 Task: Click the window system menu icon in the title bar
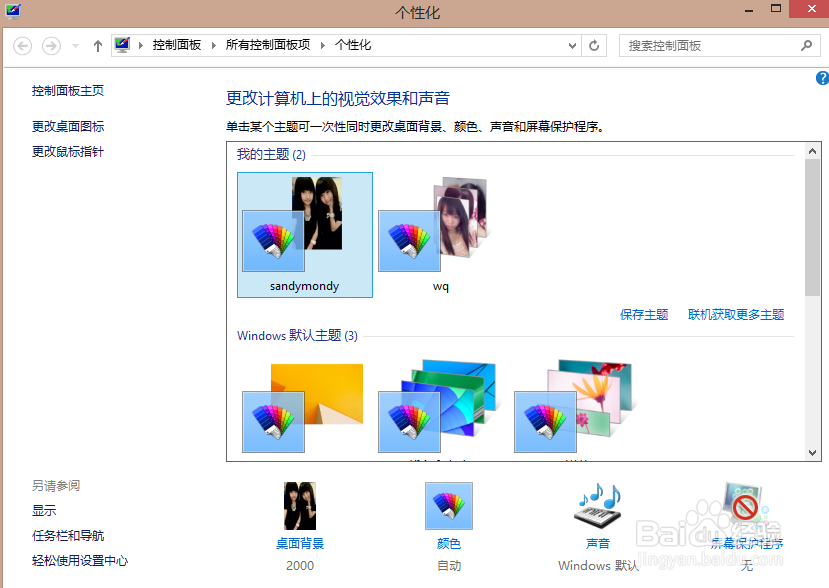[x=13, y=11]
